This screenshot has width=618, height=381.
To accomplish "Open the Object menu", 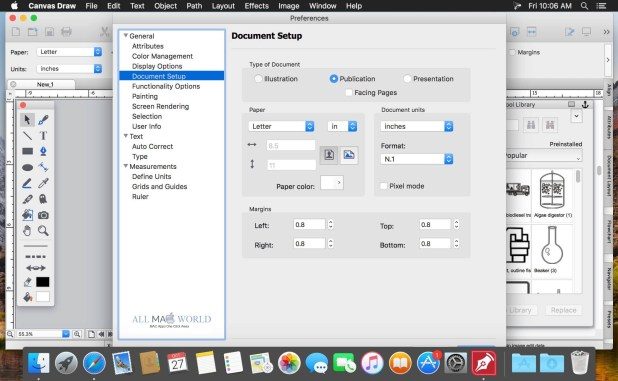I will coord(166,6).
